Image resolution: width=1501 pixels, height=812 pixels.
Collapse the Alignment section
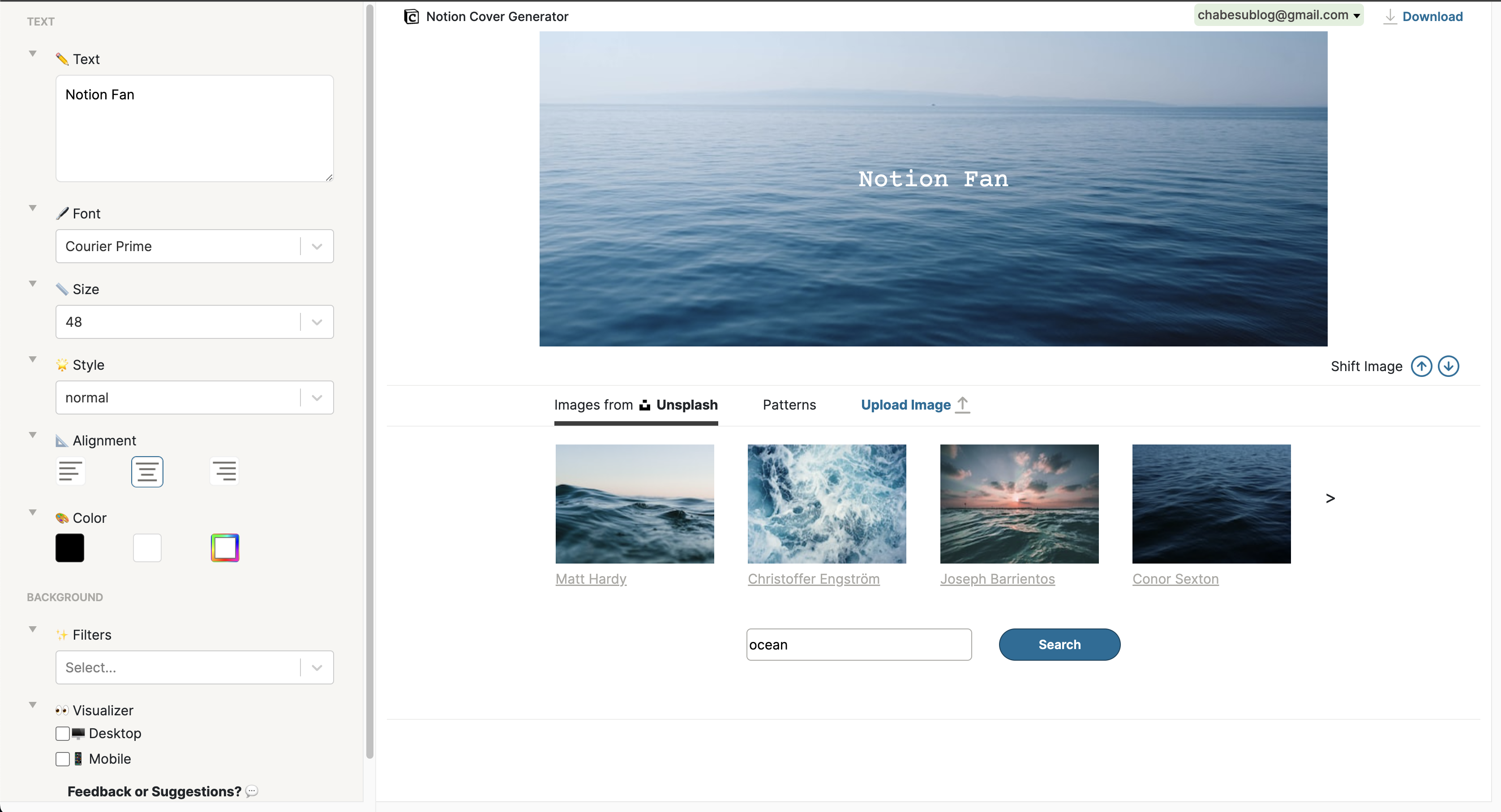[x=33, y=435]
